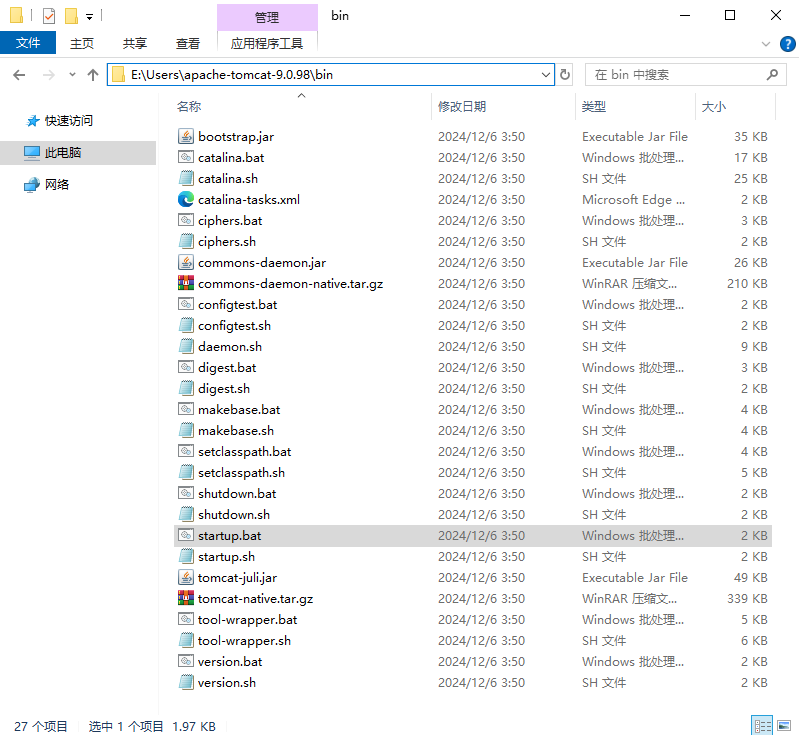
Task: Go back with the back arrow
Action: pos(19,75)
